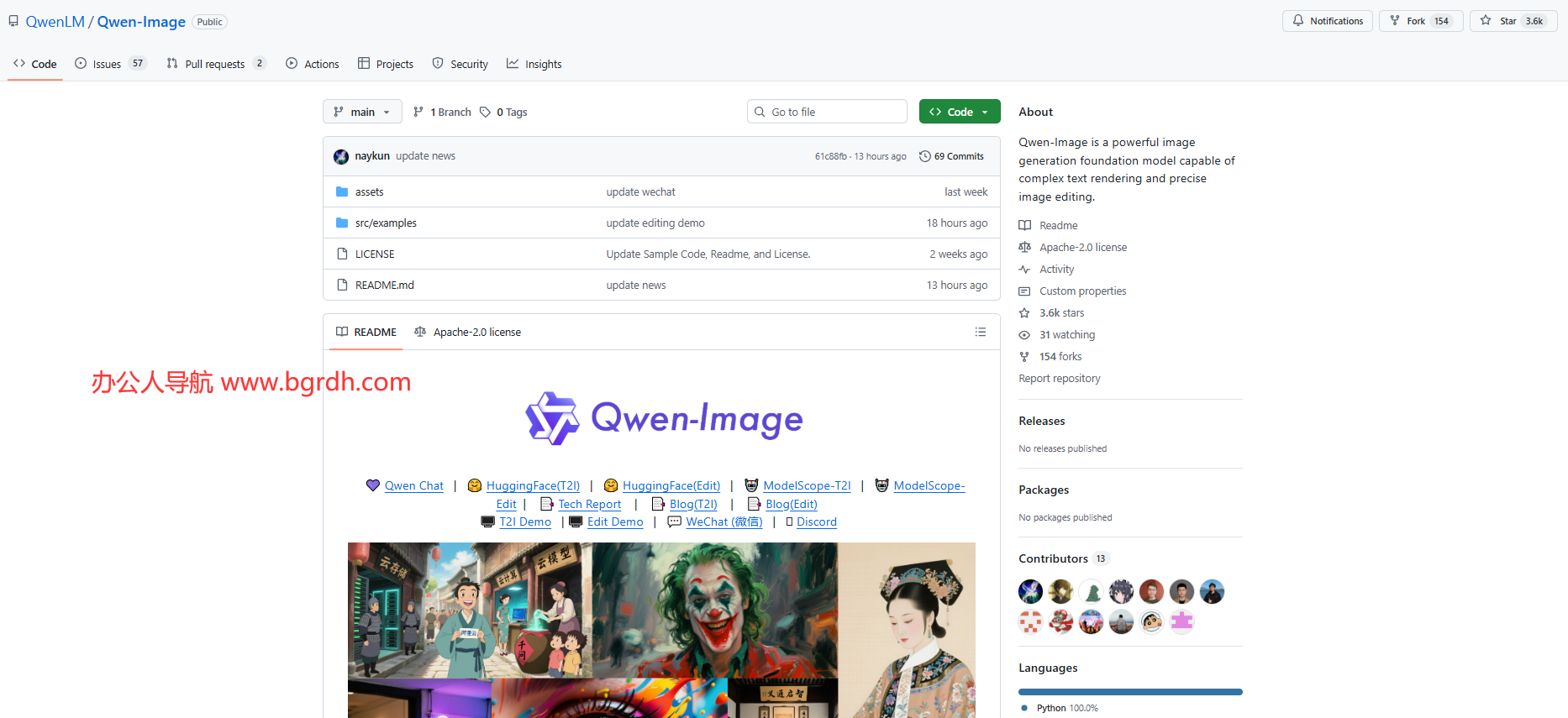
Task: Click the naykun author avatar
Action: 341,156
